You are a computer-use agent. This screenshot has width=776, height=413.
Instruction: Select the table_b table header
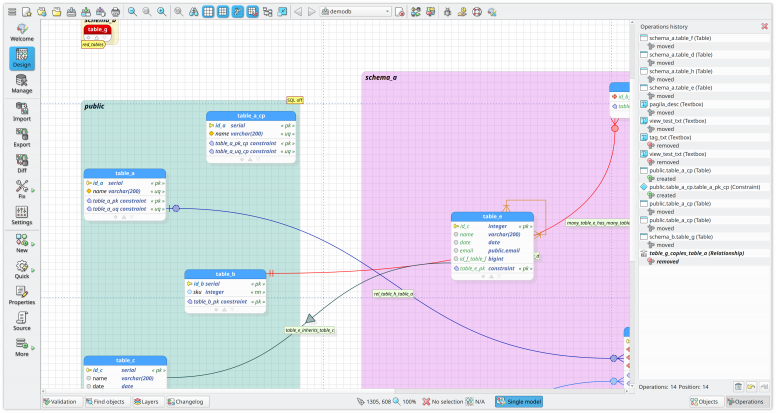(x=225, y=274)
